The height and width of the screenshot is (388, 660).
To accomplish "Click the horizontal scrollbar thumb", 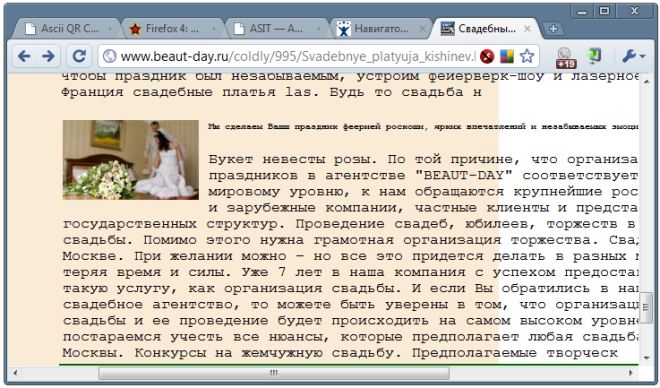I will (274, 373).
